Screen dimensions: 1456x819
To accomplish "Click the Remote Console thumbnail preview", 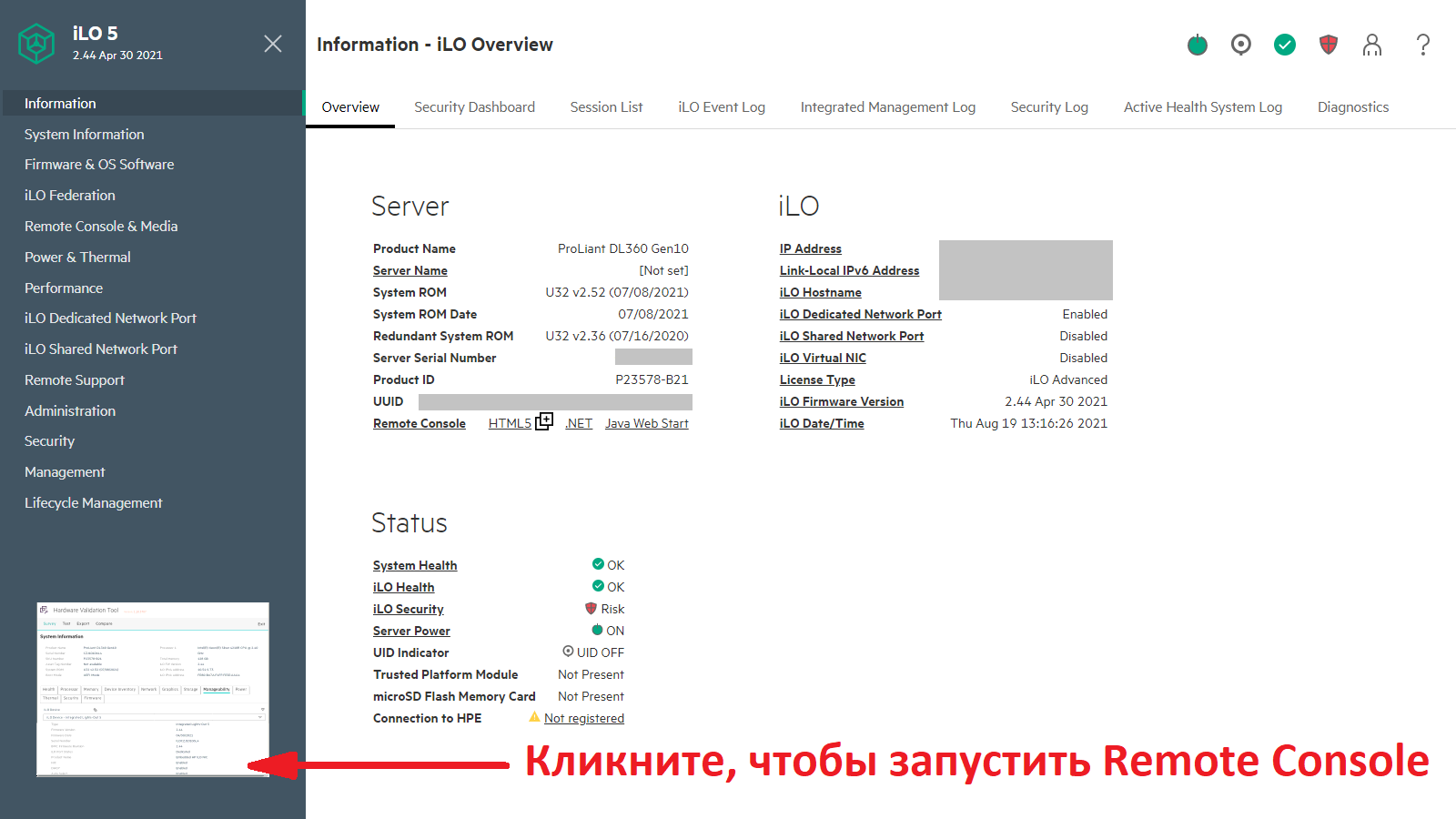I will coord(153,689).
